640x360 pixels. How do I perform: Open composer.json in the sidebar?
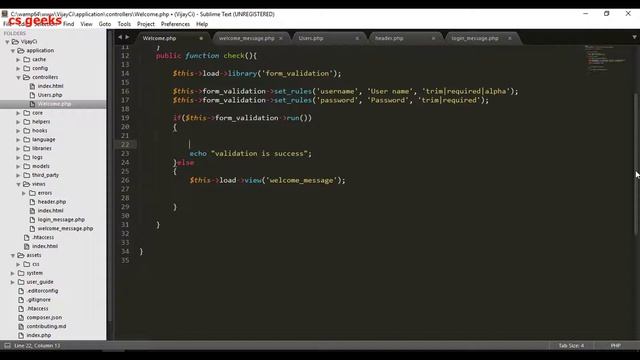point(44,318)
